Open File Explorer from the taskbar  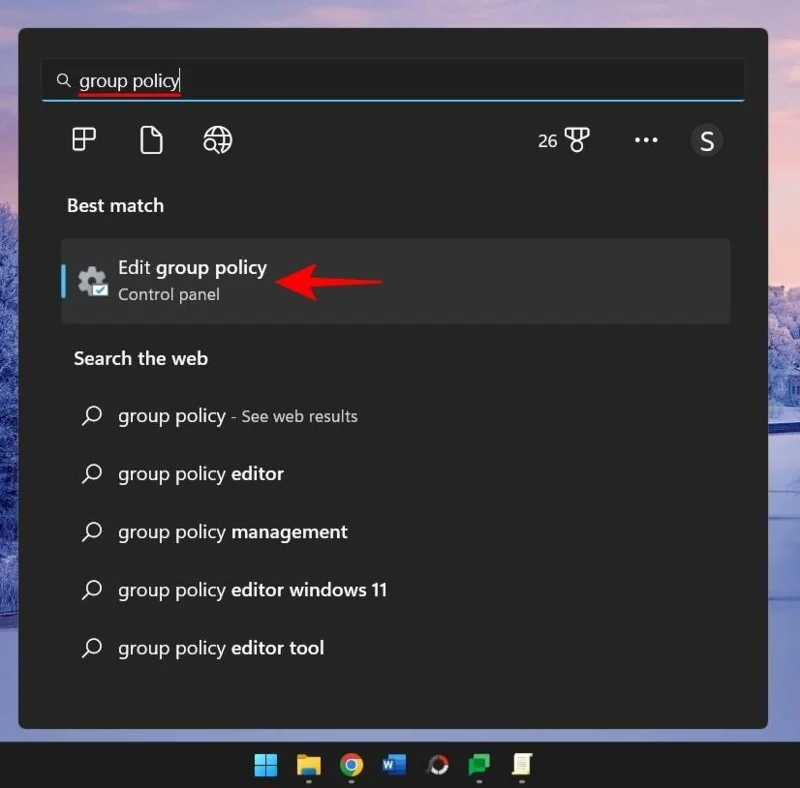pos(309,765)
